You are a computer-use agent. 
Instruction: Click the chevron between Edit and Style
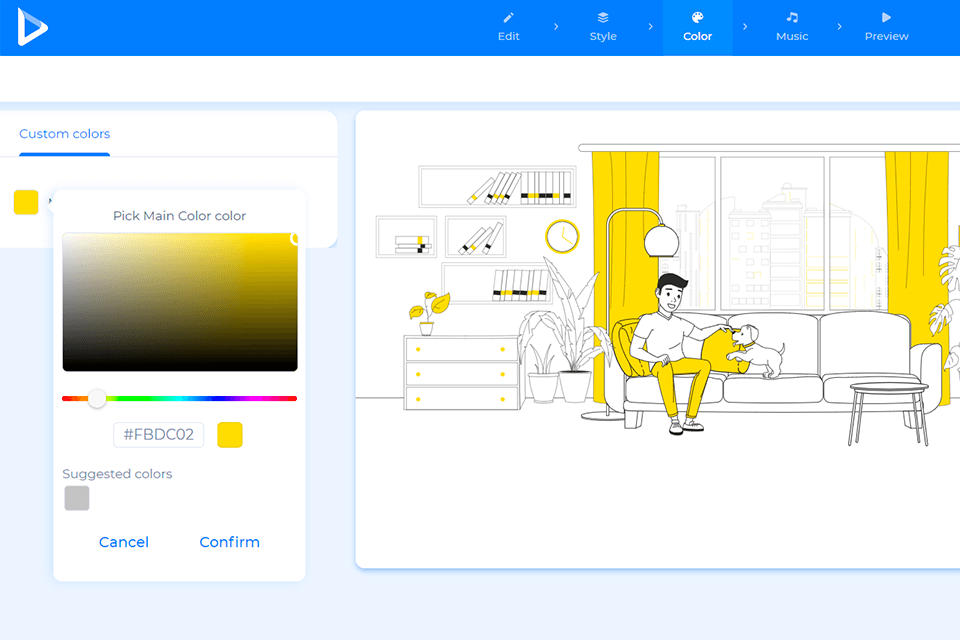coord(555,27)
